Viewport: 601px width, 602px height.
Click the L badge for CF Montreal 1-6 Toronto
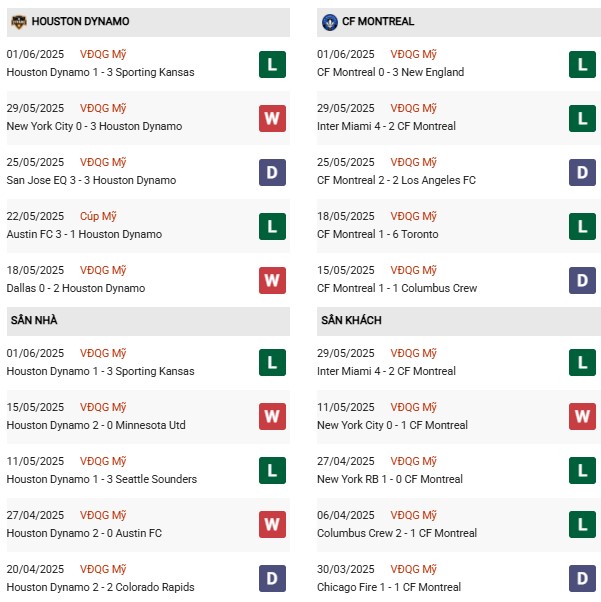pos(582,227)
